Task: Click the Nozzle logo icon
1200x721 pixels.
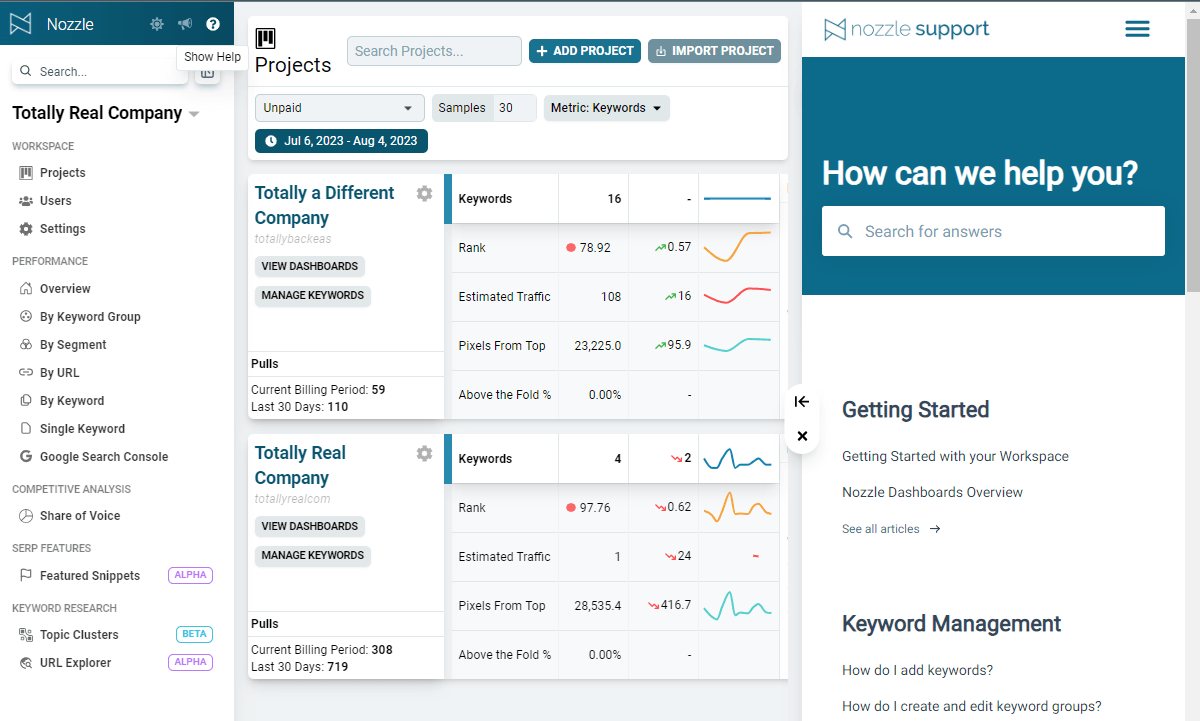Action: pyautogui.click(x=21, y=24)
